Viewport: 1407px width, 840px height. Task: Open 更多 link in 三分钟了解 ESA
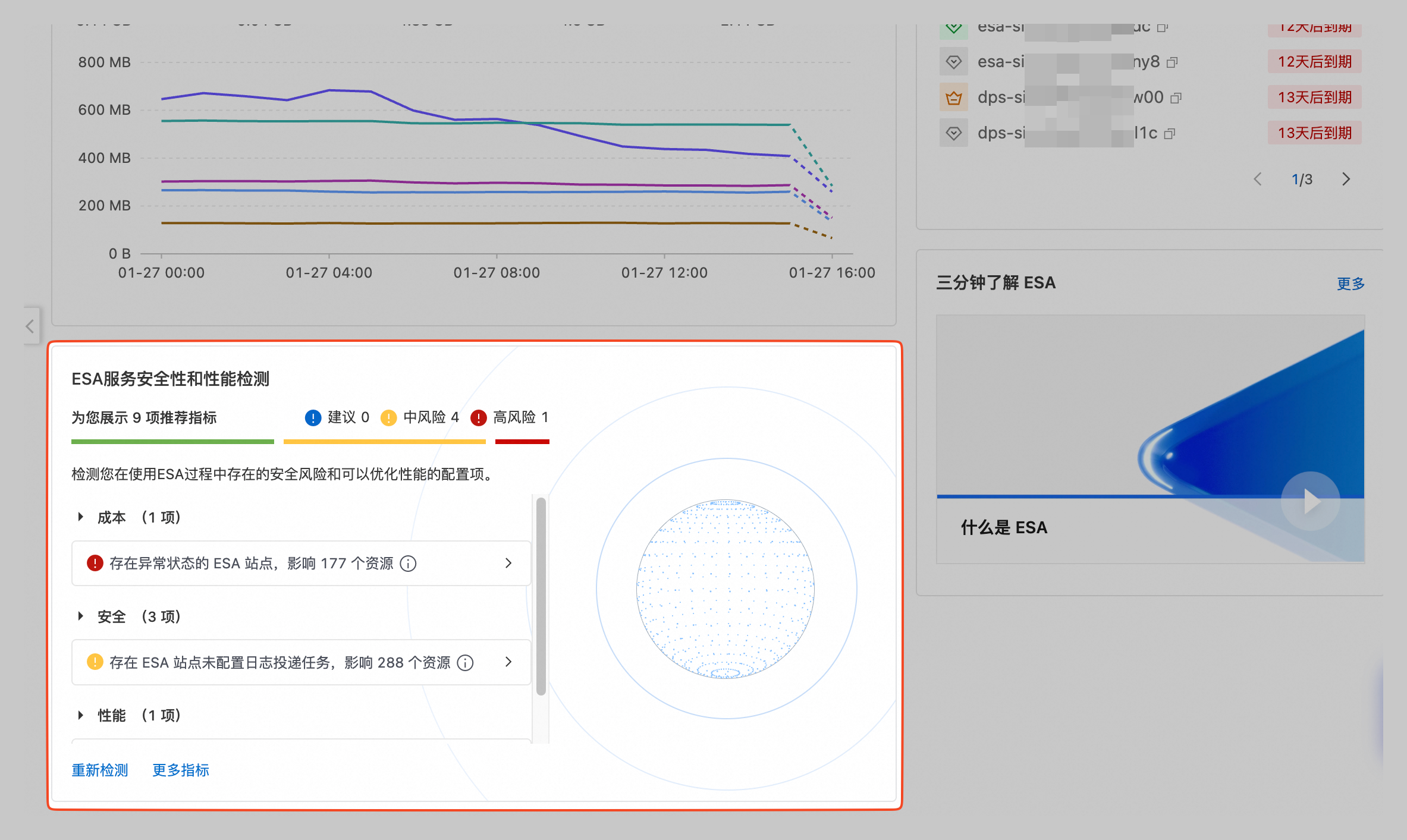[x=1350, y=283]
